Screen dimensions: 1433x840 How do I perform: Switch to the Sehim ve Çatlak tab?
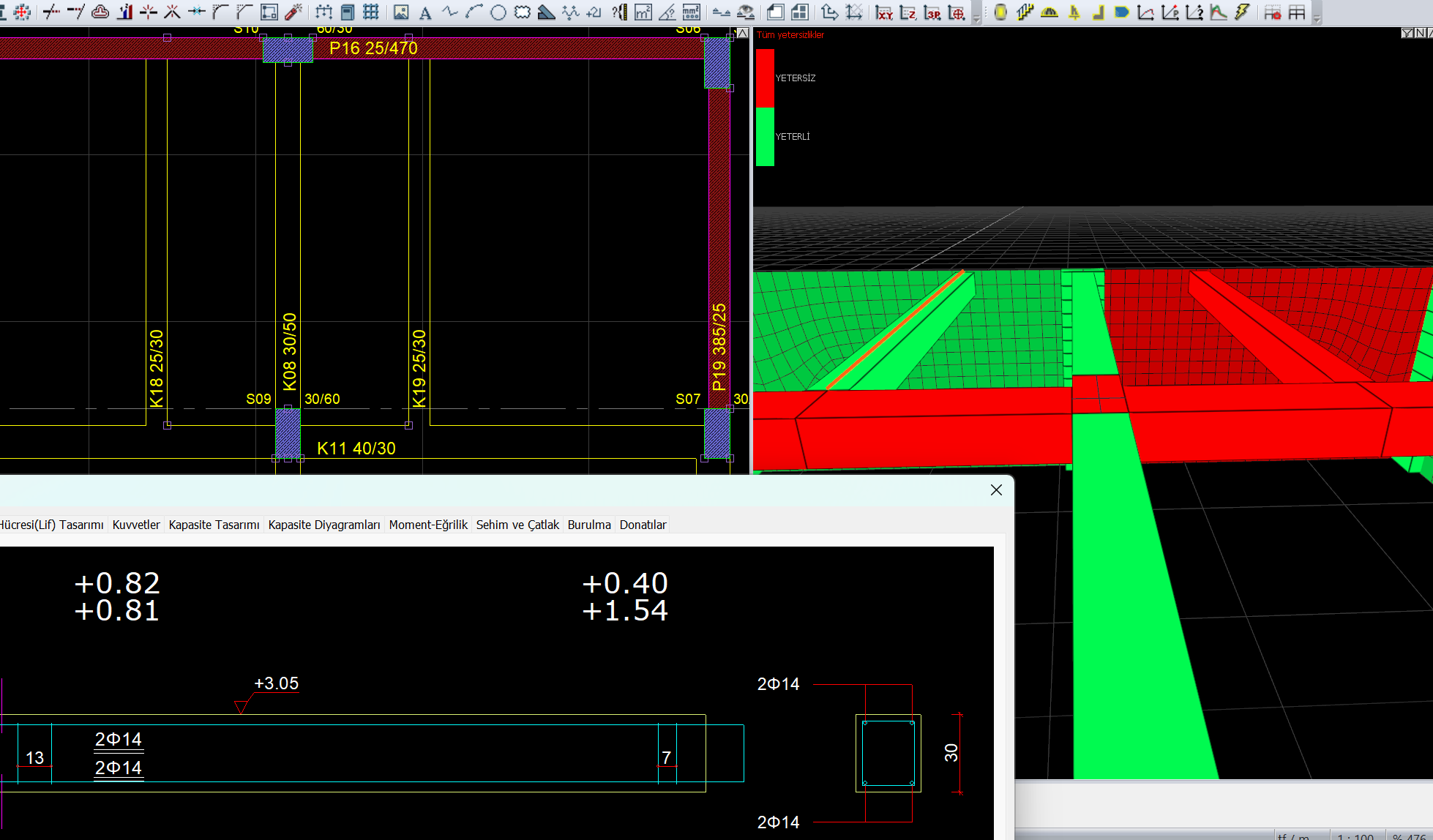pos(517,525)
